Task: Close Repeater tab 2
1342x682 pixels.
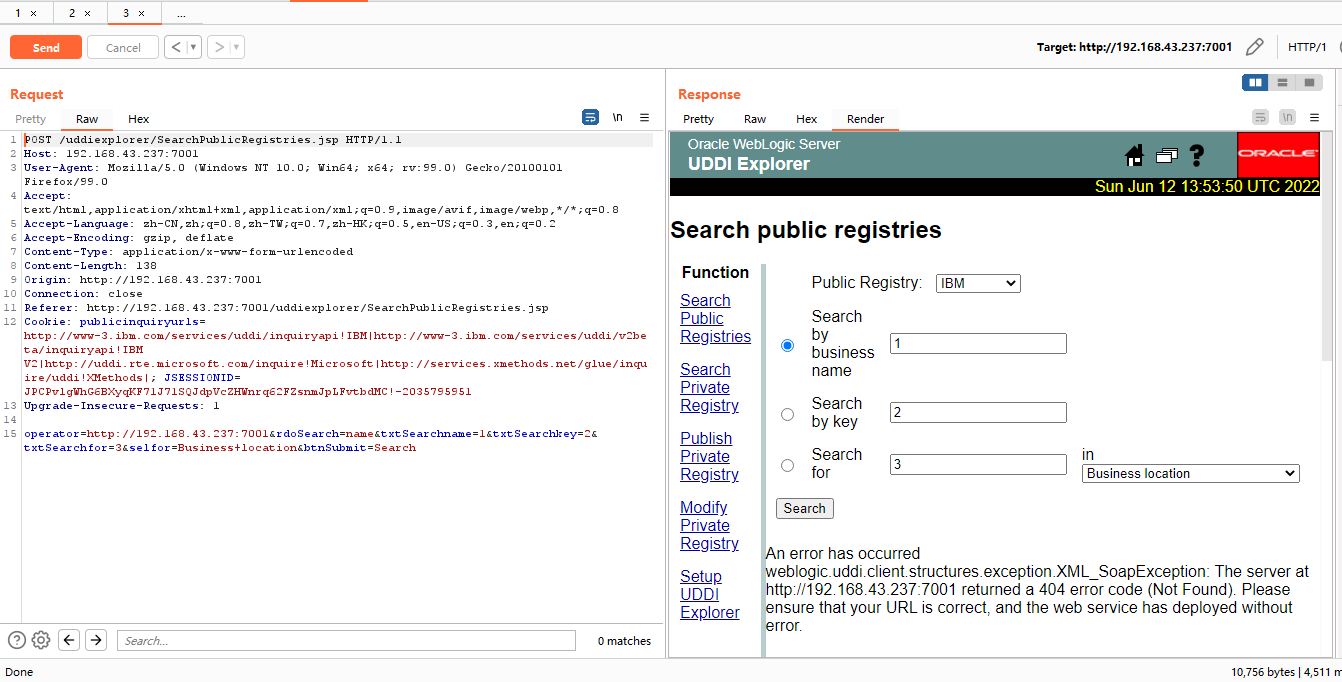Action: click(x=87, y=13)
